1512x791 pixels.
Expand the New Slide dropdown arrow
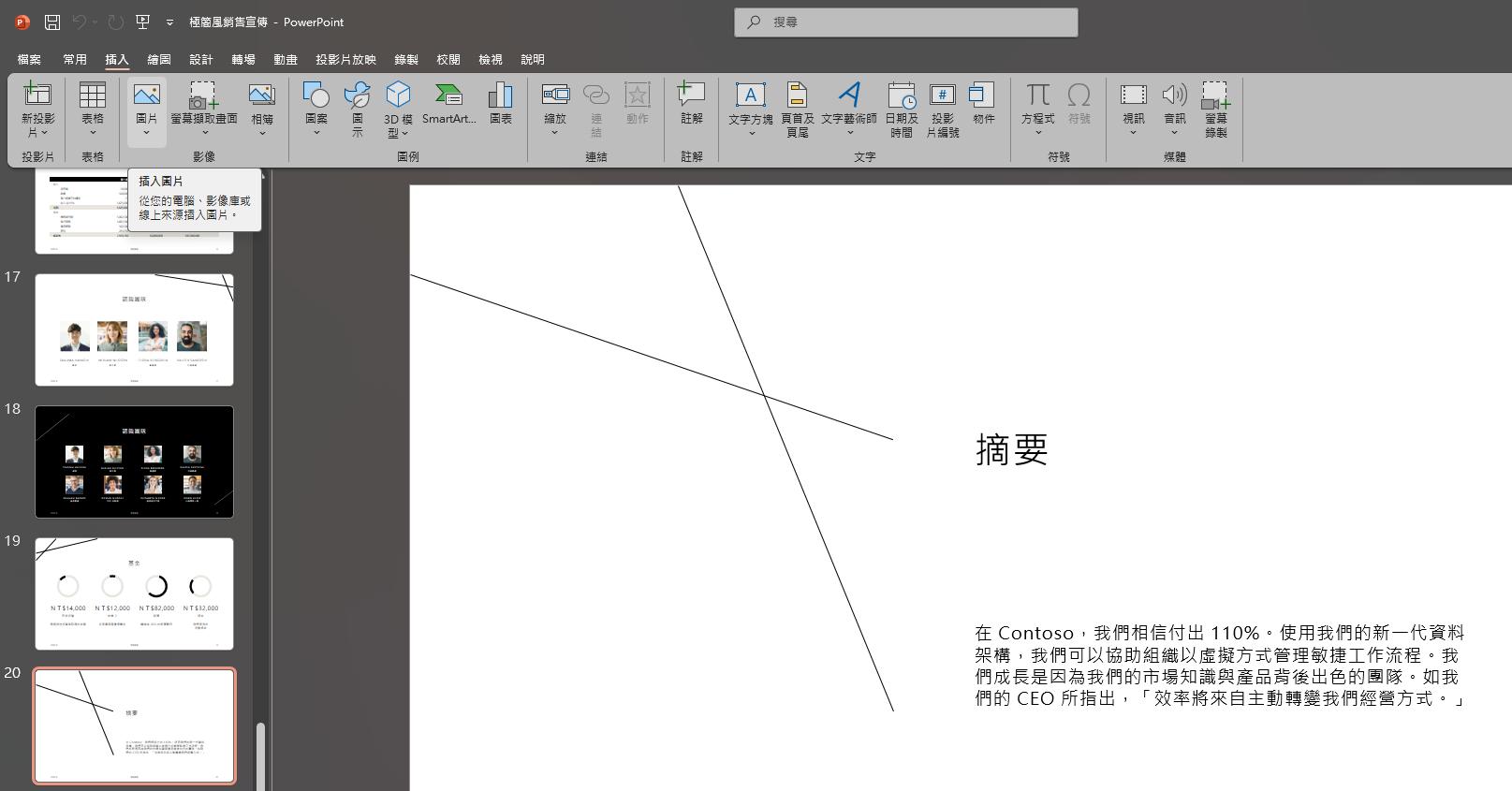[x=43, y=133]
